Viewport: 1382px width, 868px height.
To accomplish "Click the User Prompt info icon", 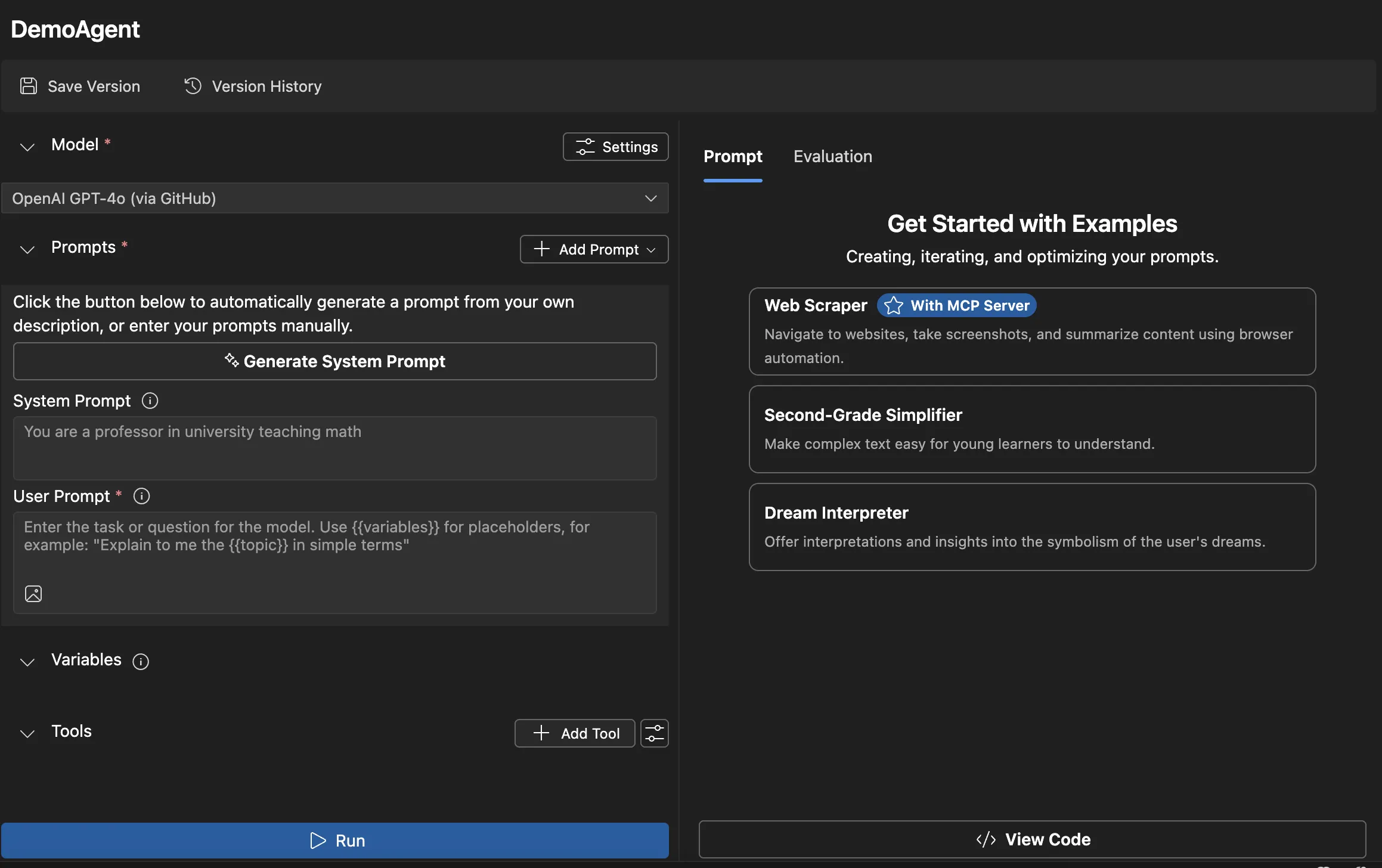I will pyautogui.click(x=141, y=496).
